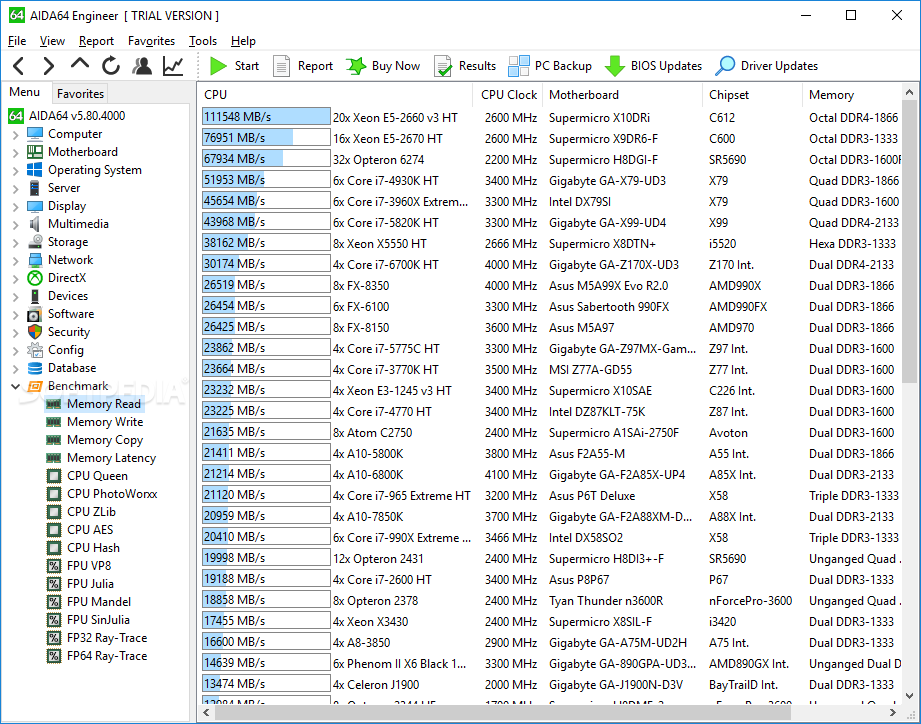Select the 4x Core i7-6700K HT row
The image size is (921, 724).
tap(551, 265)
